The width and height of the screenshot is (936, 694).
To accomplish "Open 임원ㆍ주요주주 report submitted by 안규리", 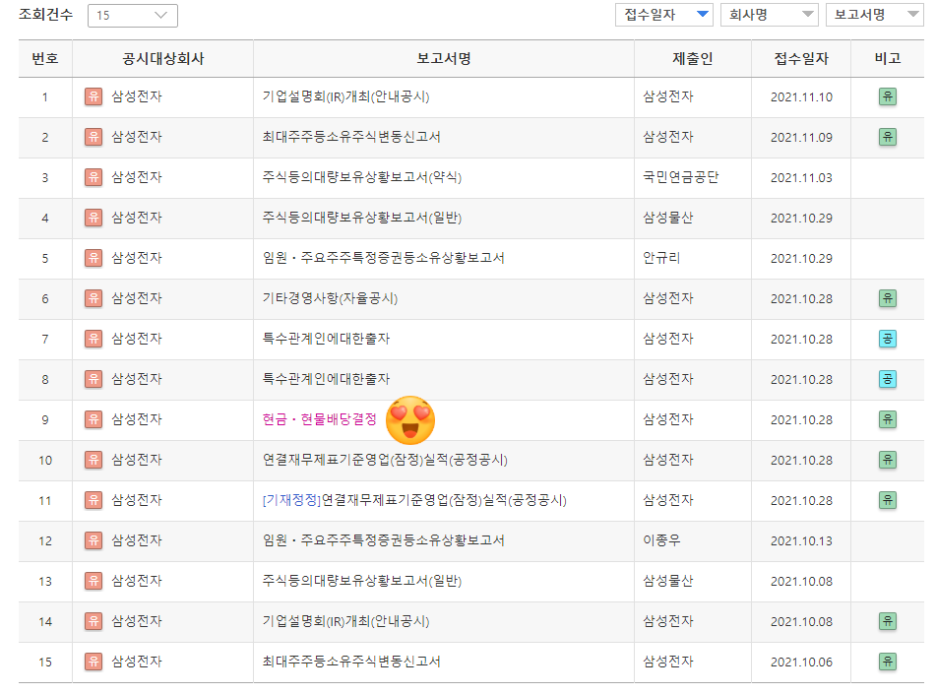I will (383, 258).
